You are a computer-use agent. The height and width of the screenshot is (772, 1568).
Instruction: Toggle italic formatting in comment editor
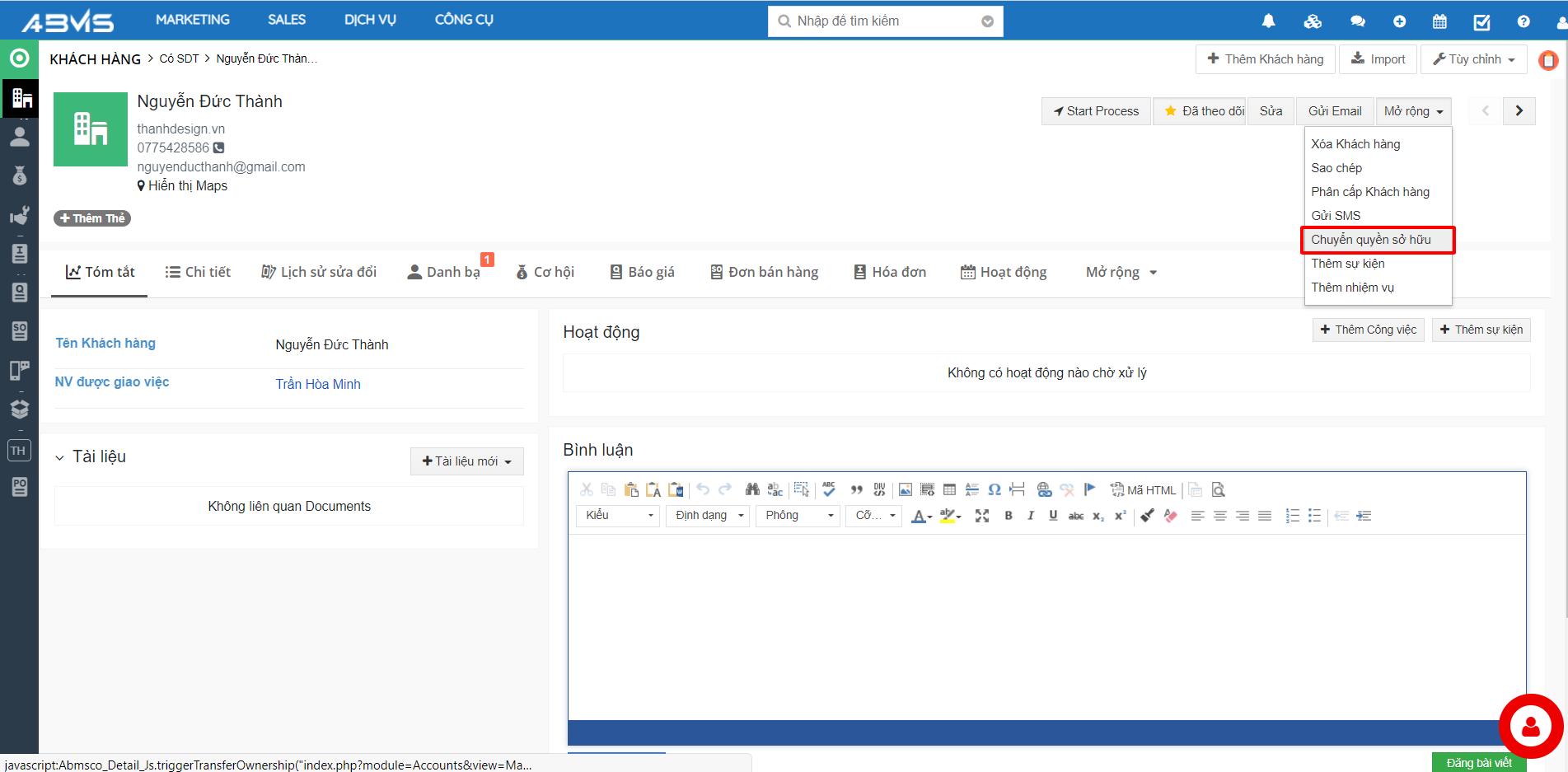1030,516
